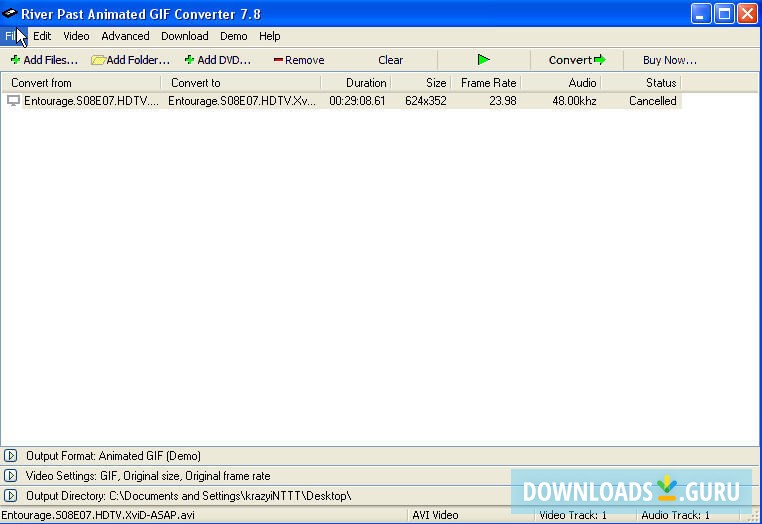
Task: Click the Audio column header
Action: (x=561, y=83)
